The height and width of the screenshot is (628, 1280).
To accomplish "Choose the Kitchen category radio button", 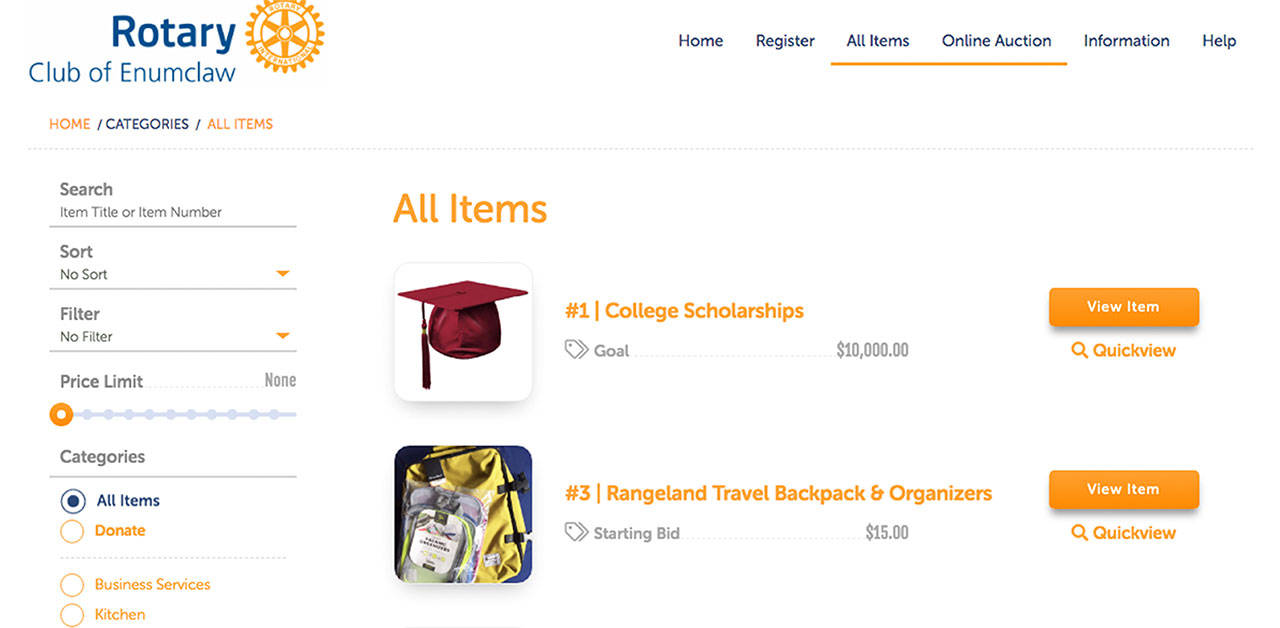I will (x=73, y=615).
